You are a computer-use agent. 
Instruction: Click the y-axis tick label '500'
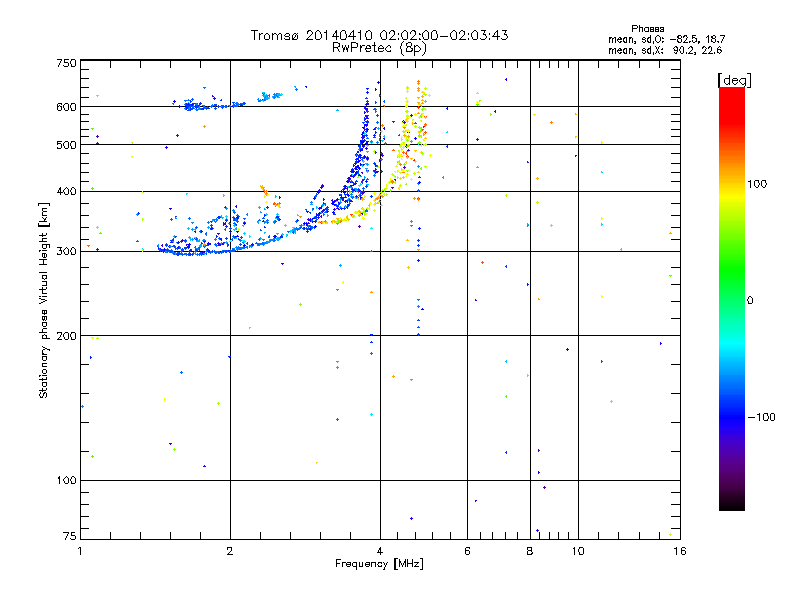pos(66,145)
